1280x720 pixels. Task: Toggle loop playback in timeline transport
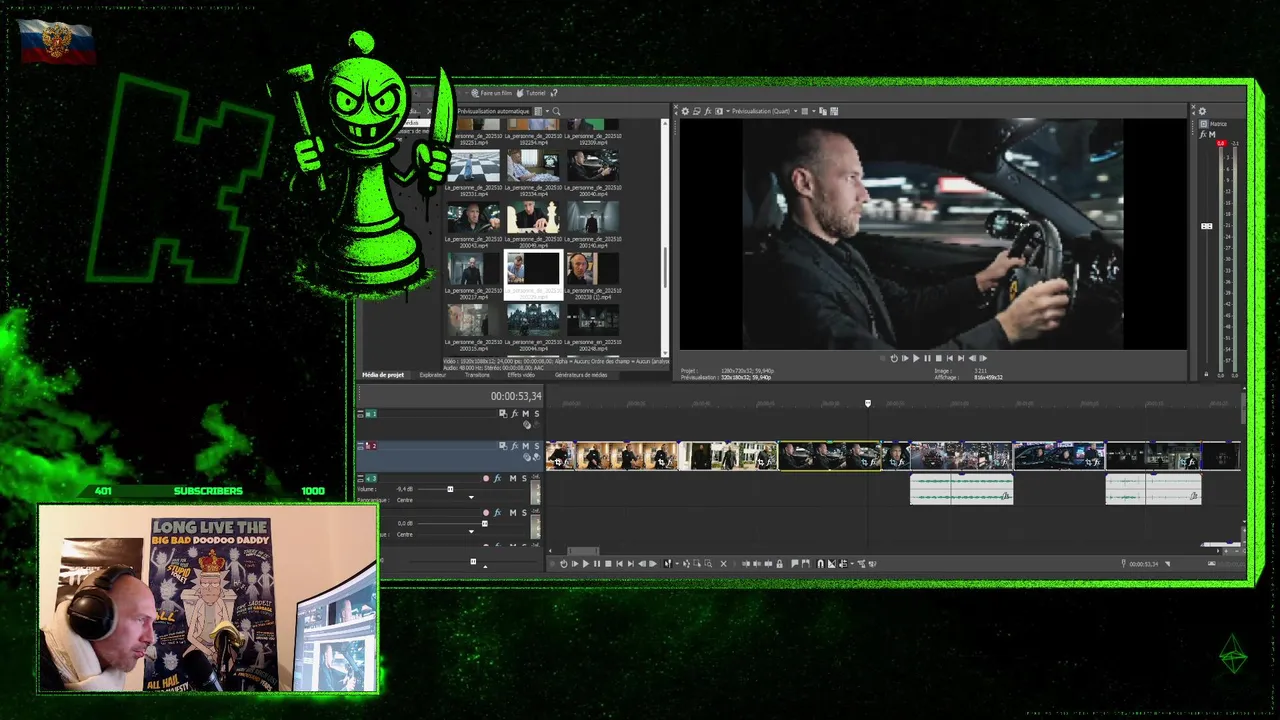coord(564,563)
